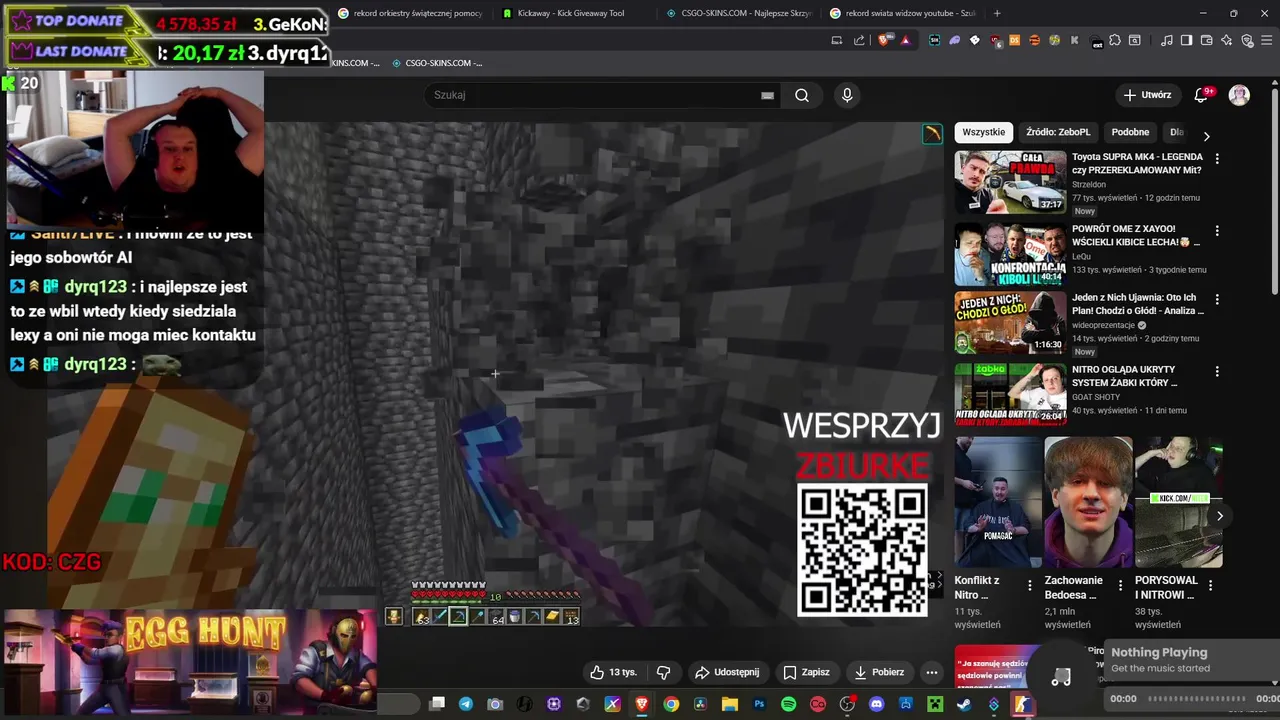Viewport: 1280px width, 720px height.
Task: Open the Brave Wallet icon
Action: (1207, 40)
